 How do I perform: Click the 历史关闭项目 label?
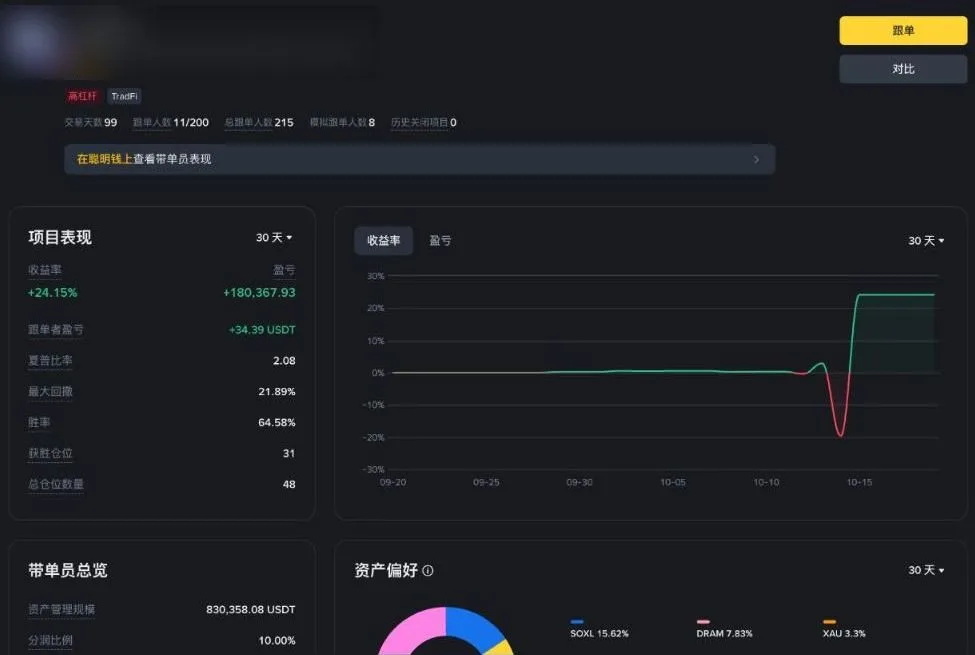click(x=419, y=123)
